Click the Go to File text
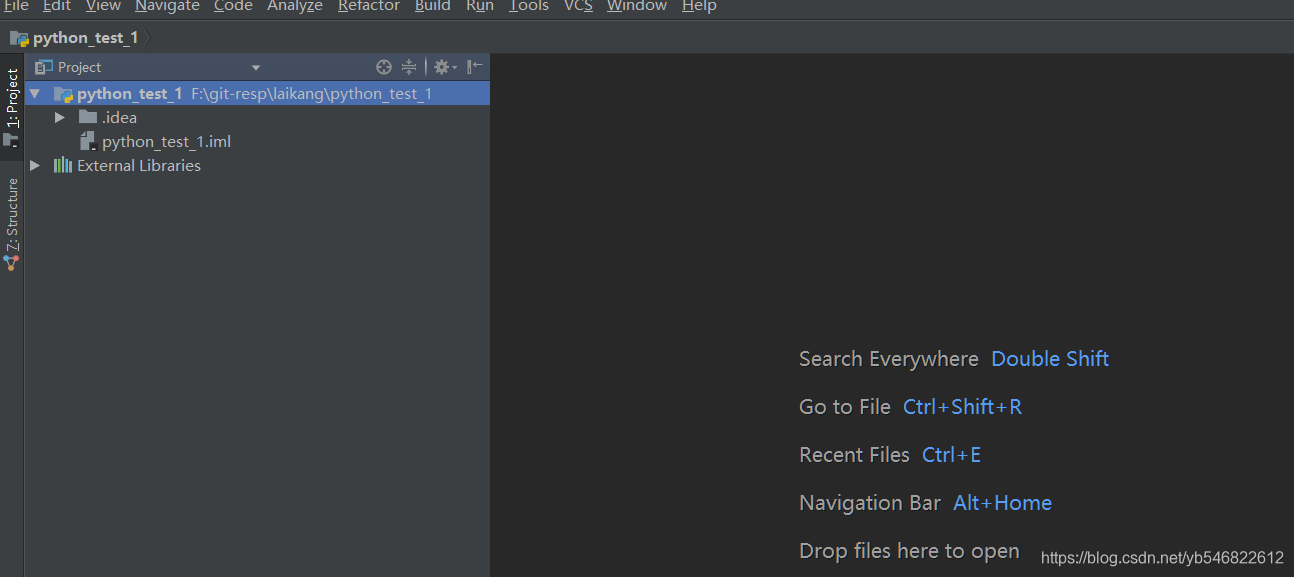 tap(845, 407)
